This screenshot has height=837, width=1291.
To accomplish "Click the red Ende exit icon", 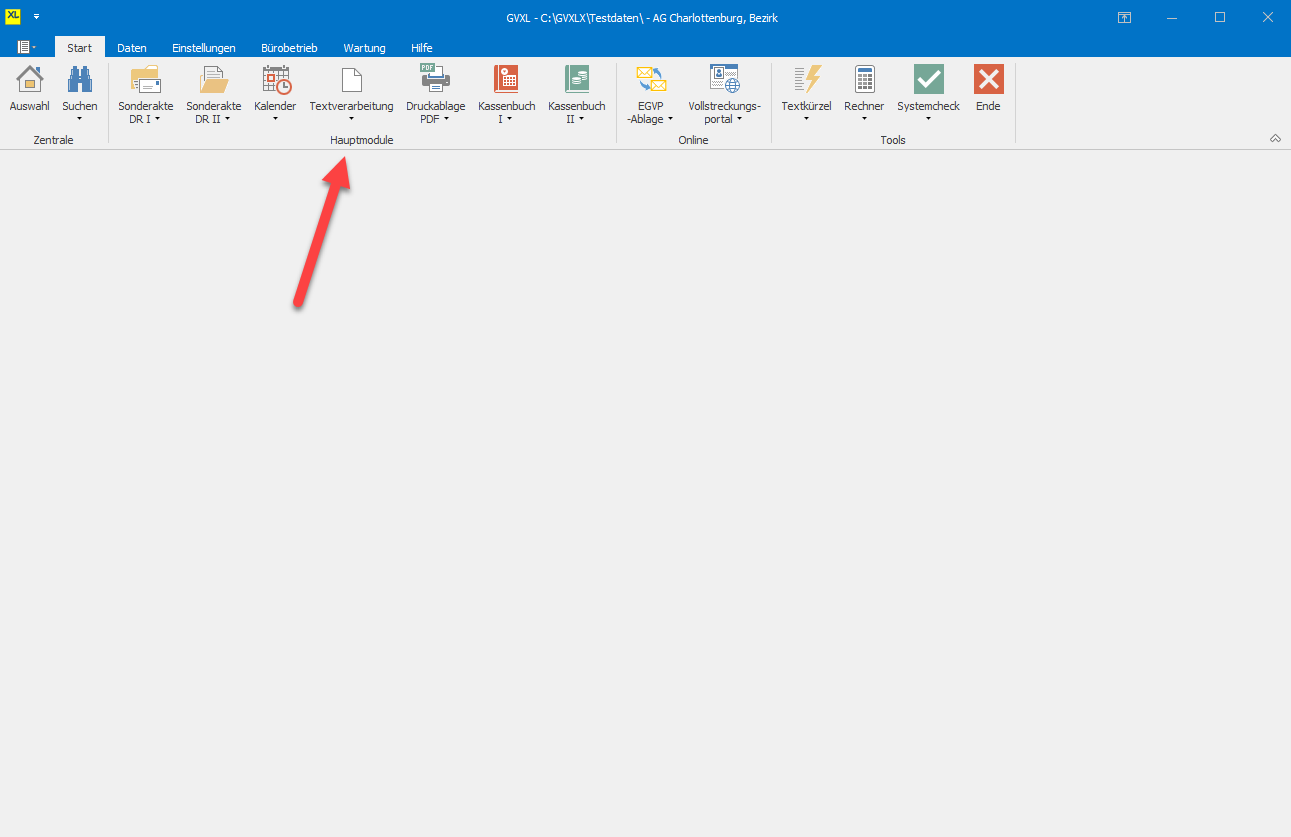I will tap(988, 80).
